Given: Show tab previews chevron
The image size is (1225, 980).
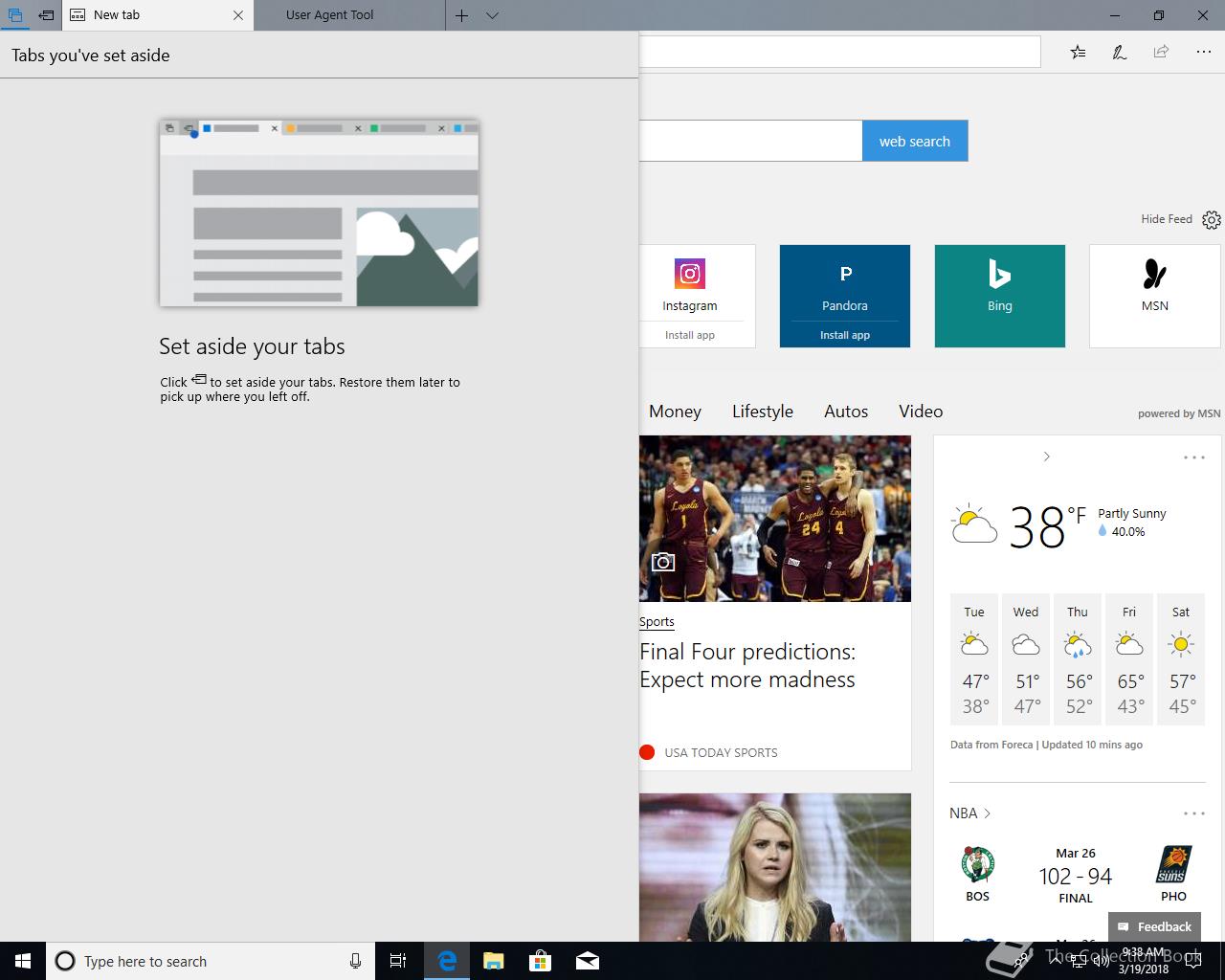Looking at the screenshot, I should point(492,15).
